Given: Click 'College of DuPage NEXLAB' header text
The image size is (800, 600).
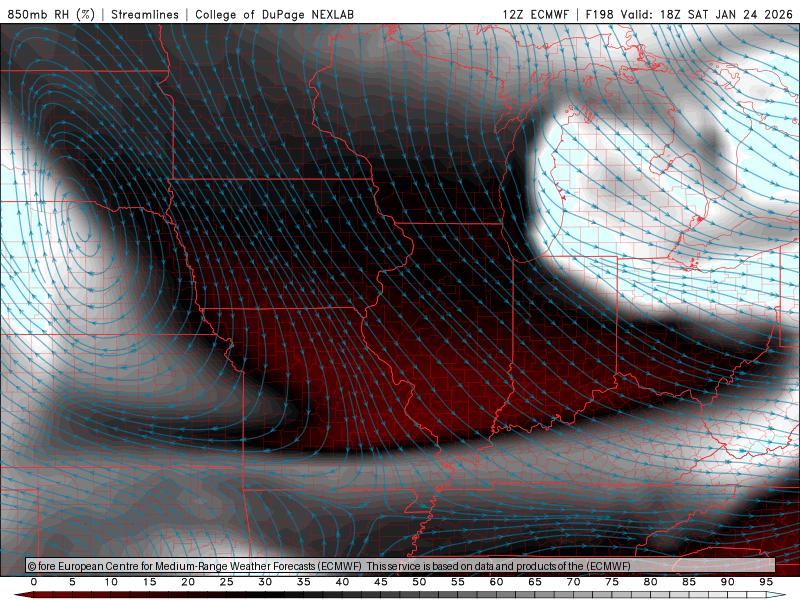Looking at the screenshot, I should pyautogui.click(x=274, y=14).
